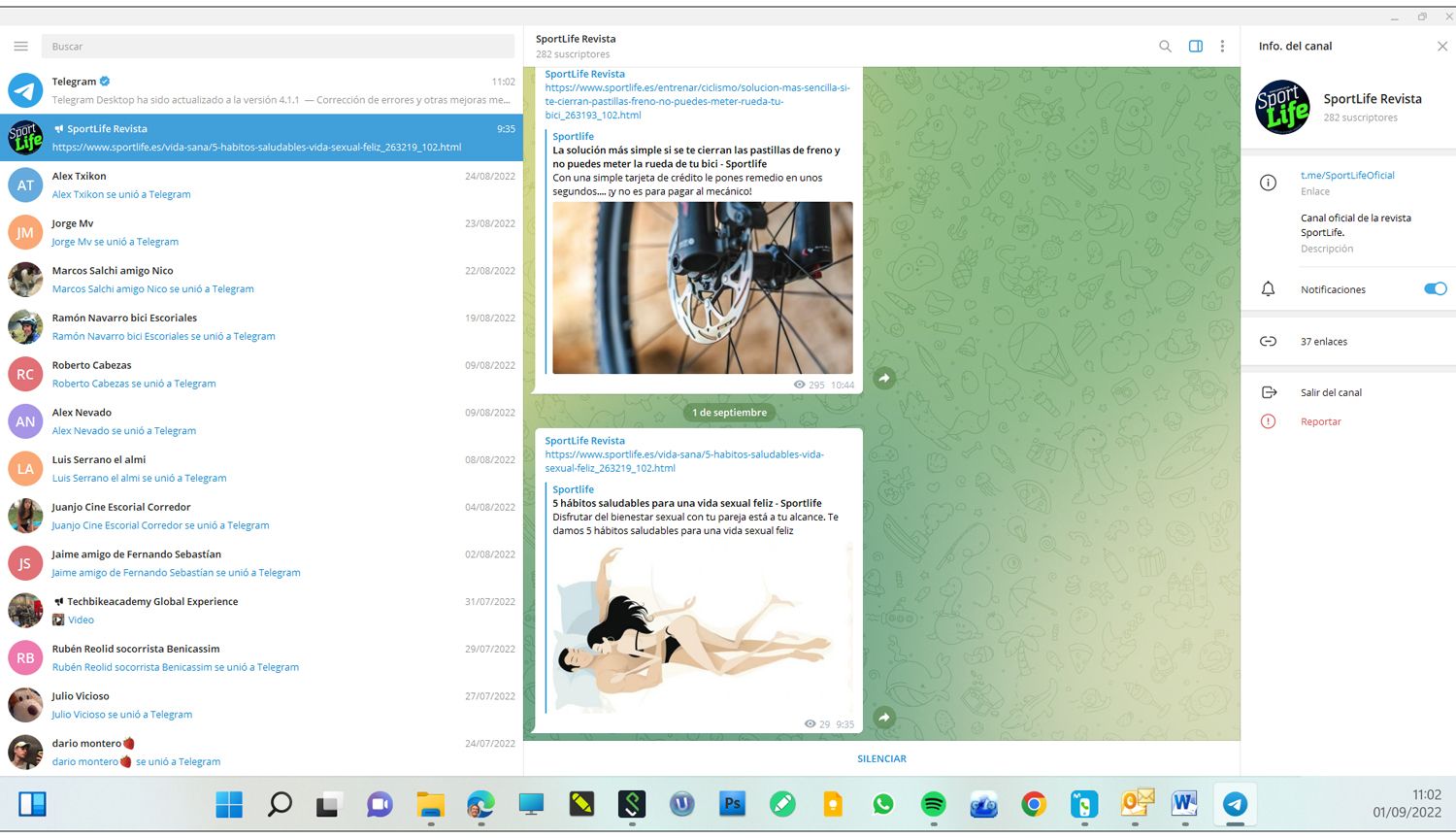Toggle the channel info side panel

tap(1196, 46)
